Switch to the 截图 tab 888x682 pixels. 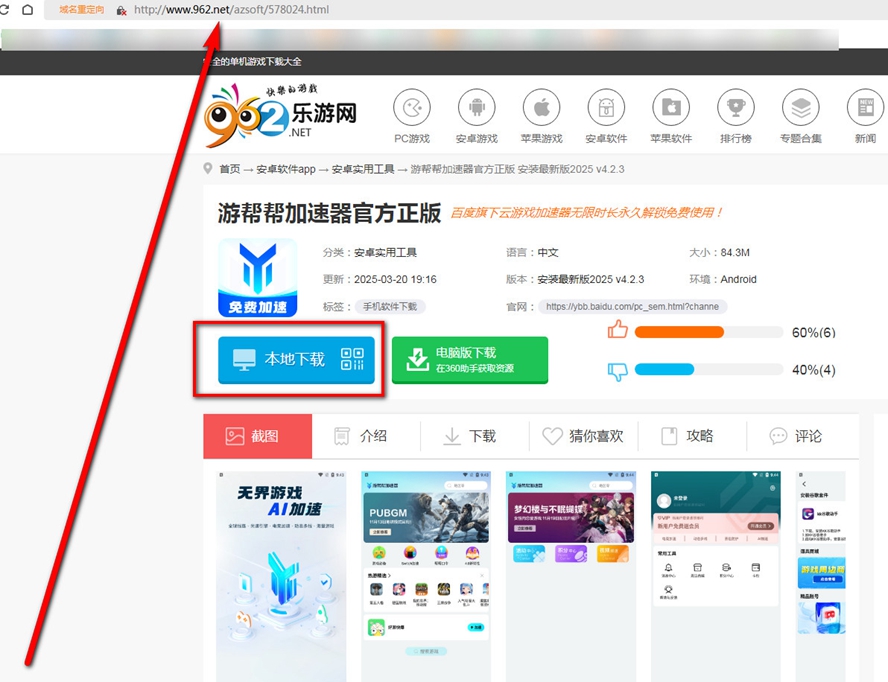(x=258, y=436)
